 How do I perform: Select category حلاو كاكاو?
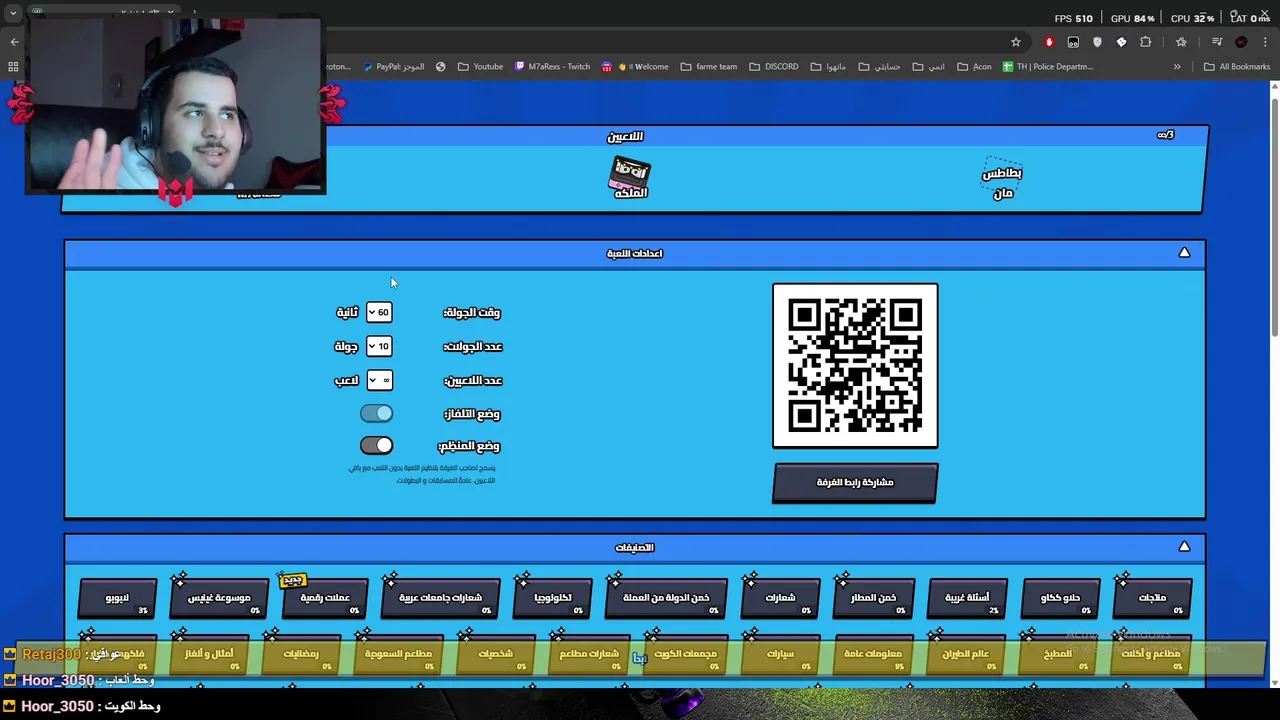1060,598
